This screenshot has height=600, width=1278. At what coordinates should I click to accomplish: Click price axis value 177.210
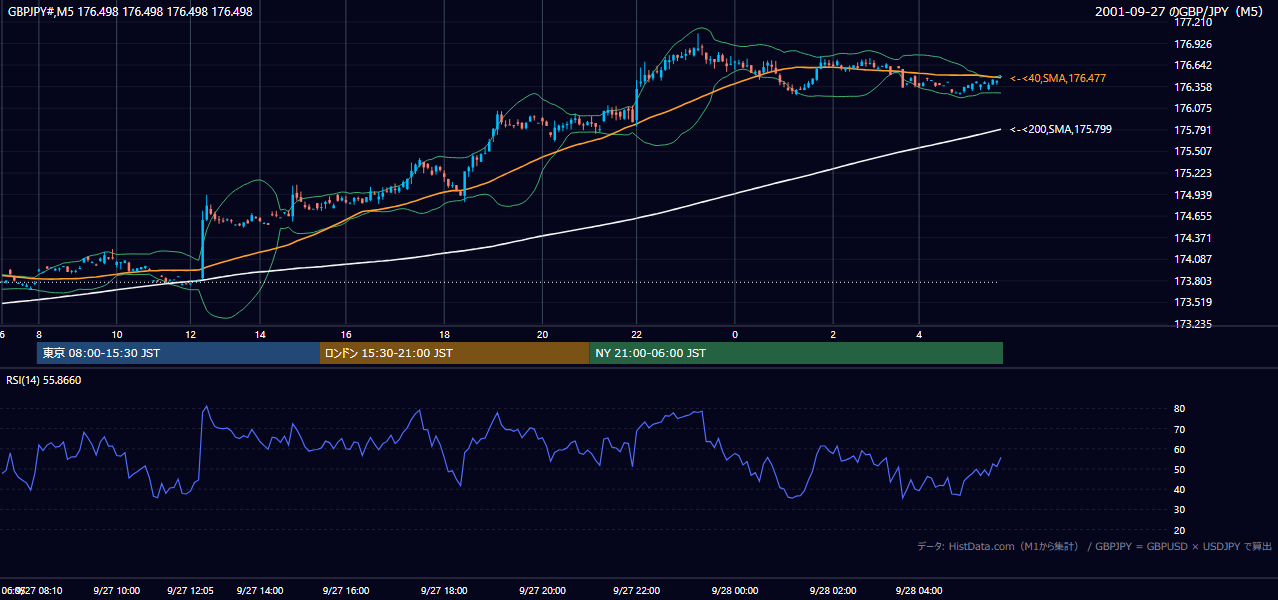pos(1193,22)
